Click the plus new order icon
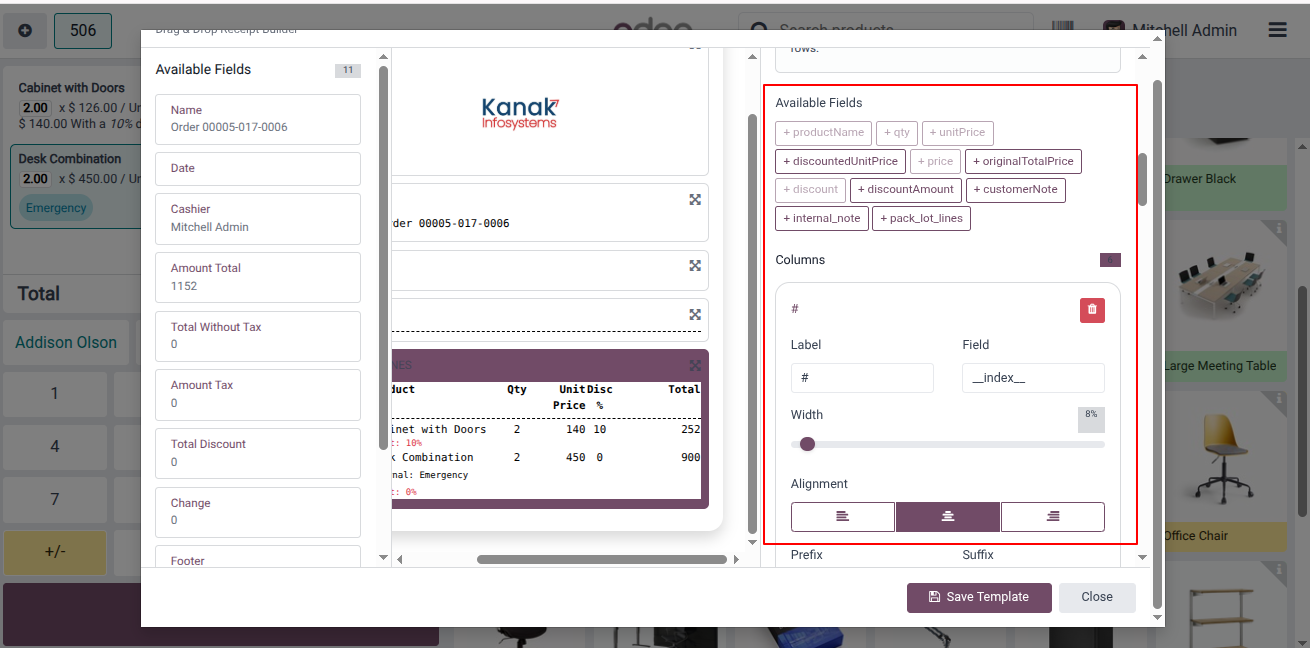The width and height of the screenshot is (1310, 648). pyautogui.click(x=25, y=31)
